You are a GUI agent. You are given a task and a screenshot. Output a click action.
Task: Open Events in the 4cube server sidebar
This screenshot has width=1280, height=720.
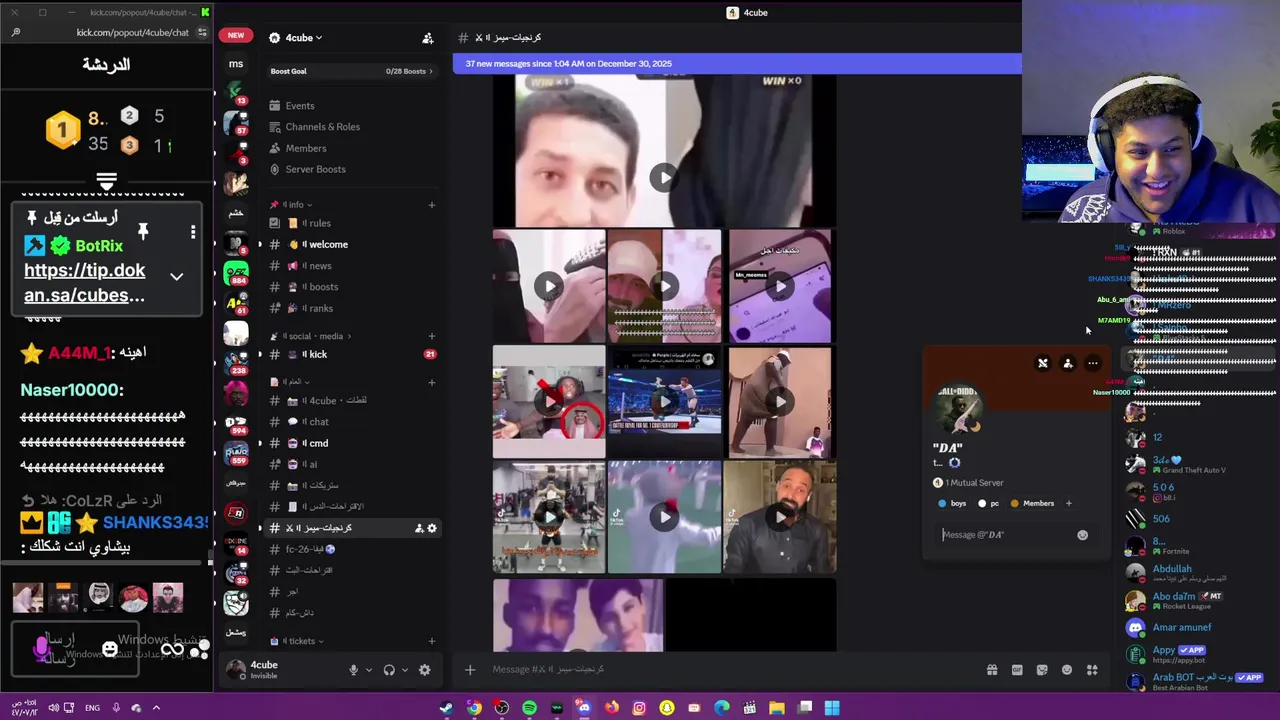300,106
